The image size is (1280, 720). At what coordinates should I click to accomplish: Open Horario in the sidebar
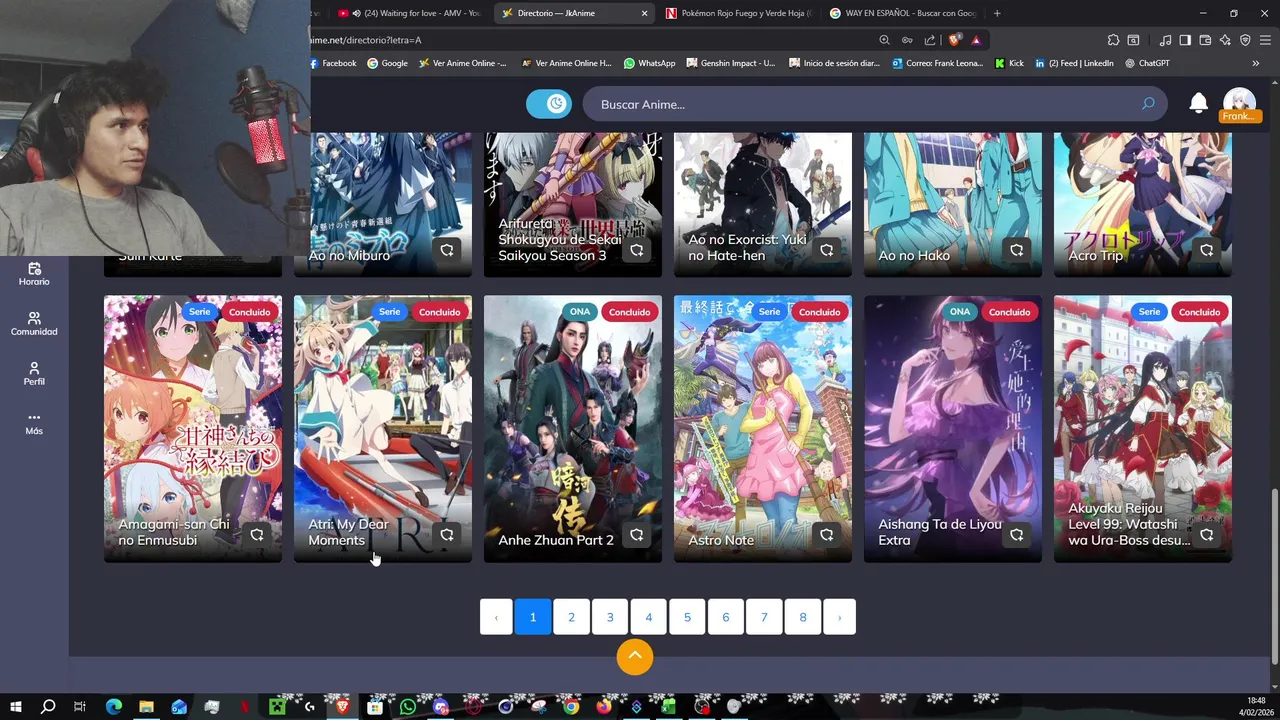pyautogui.click(x=34, y=273)
